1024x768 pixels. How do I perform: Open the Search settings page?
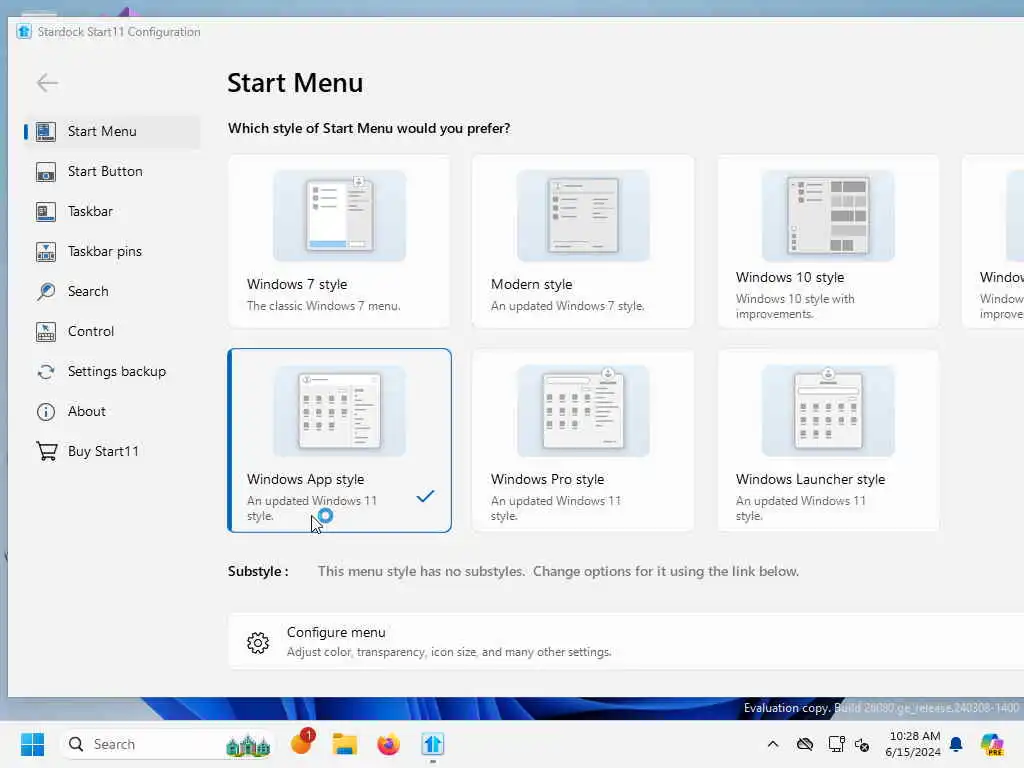pos(112,291)
